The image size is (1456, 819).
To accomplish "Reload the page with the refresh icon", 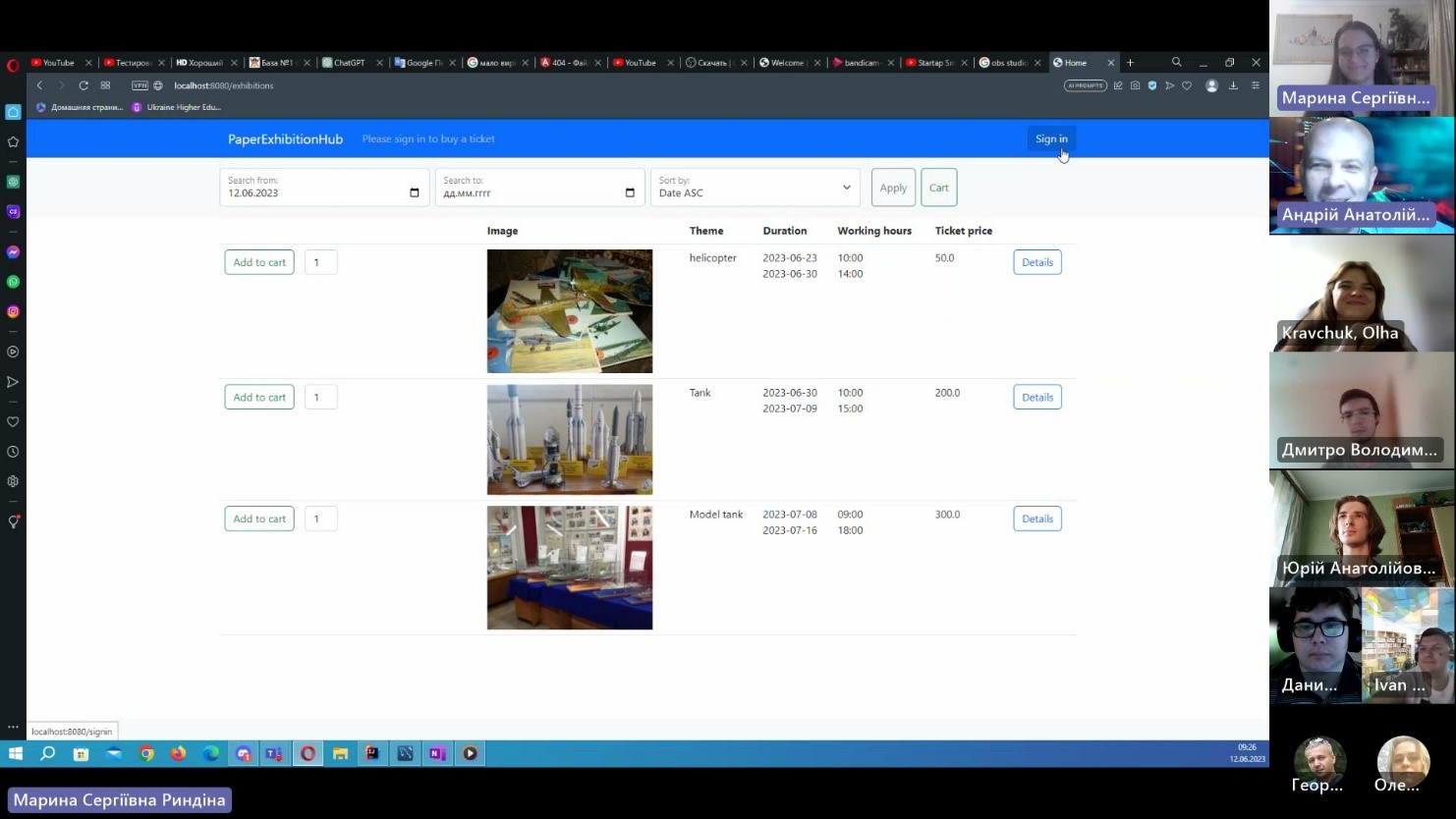I will [x=84, y=86].
